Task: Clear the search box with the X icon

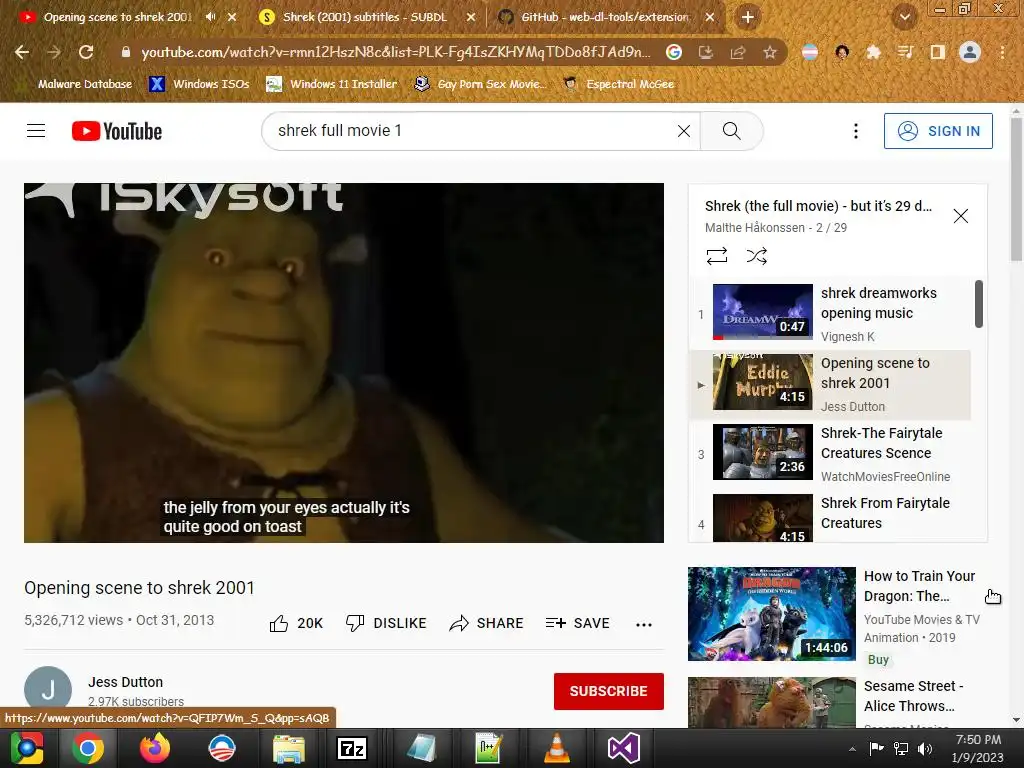Action: point(683,131)
